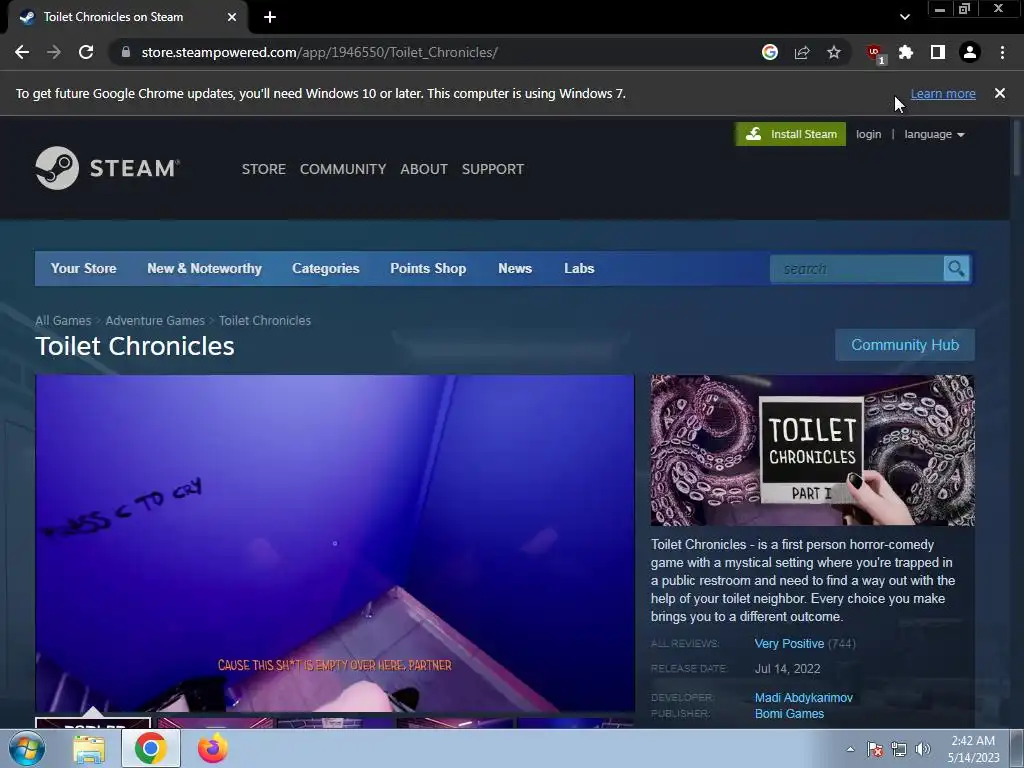Close the Toilet Chronicles on Steam tab

[232, 17]
